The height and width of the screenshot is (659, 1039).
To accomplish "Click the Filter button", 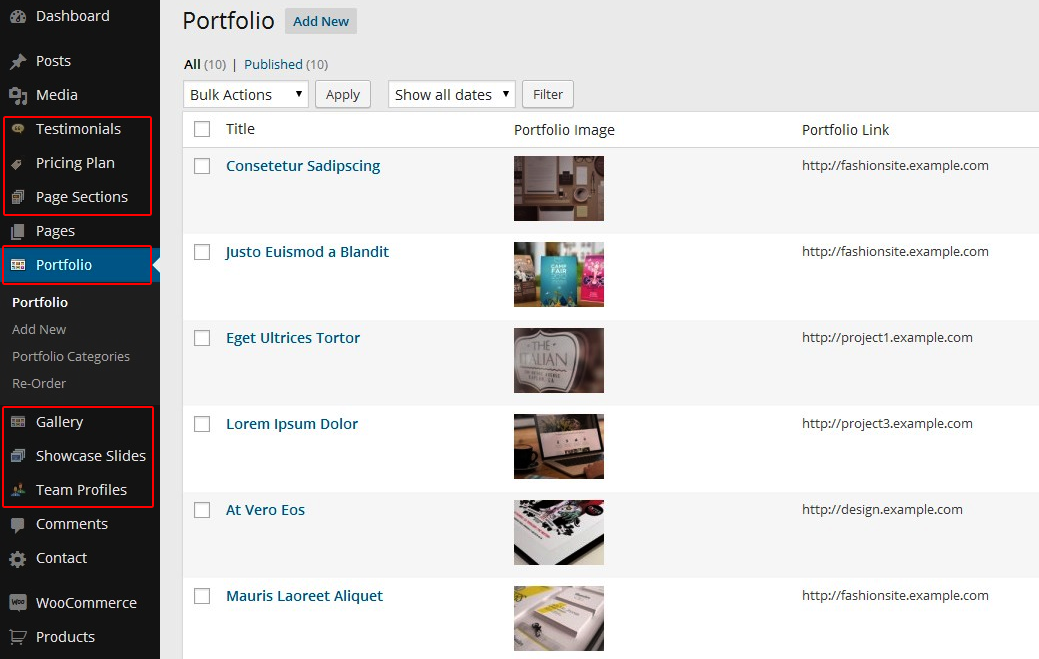I will coord(547,95).
